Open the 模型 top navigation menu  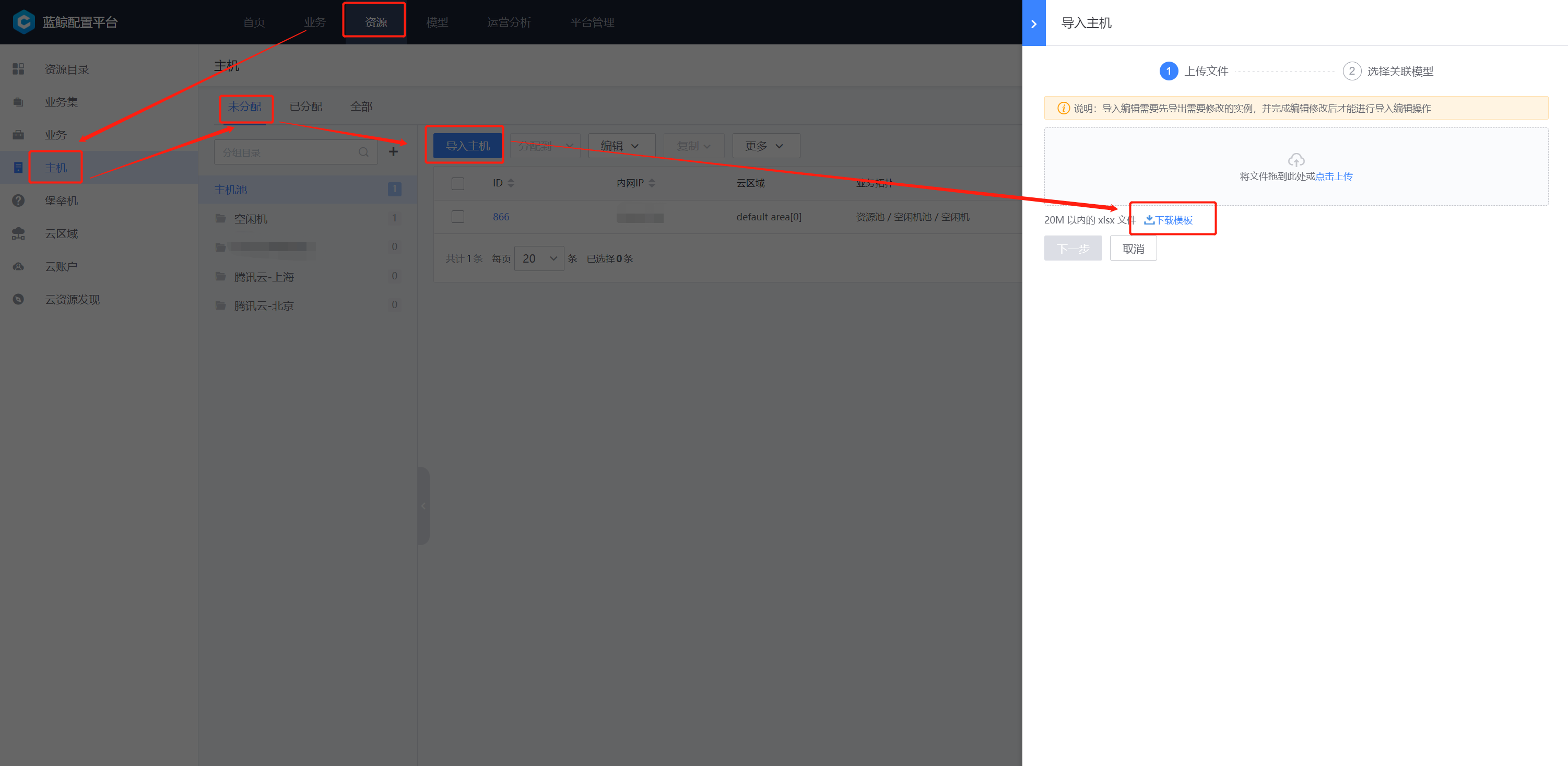(x=437, y=22)
